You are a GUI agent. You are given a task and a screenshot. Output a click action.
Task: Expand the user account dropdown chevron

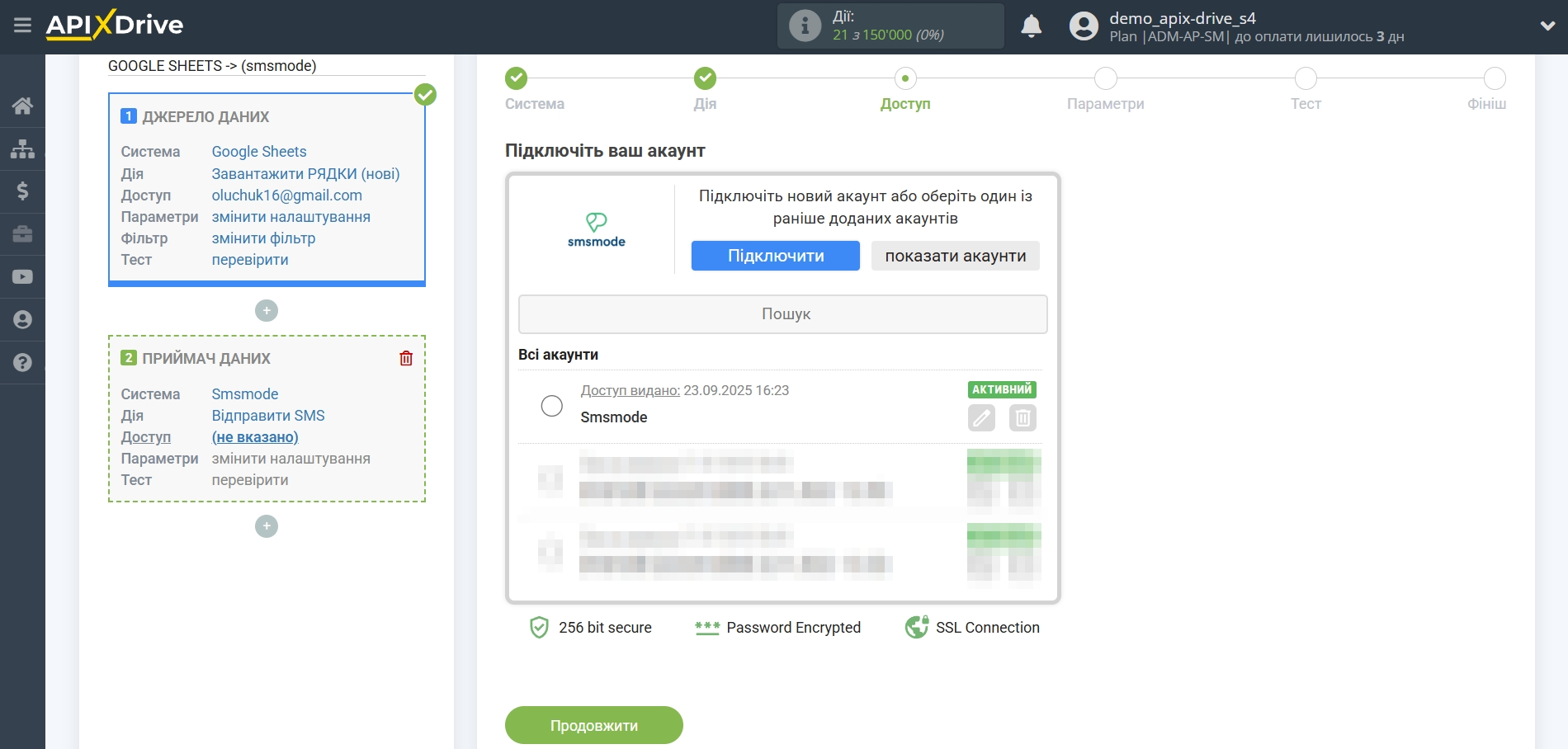tap(1547, 26)
